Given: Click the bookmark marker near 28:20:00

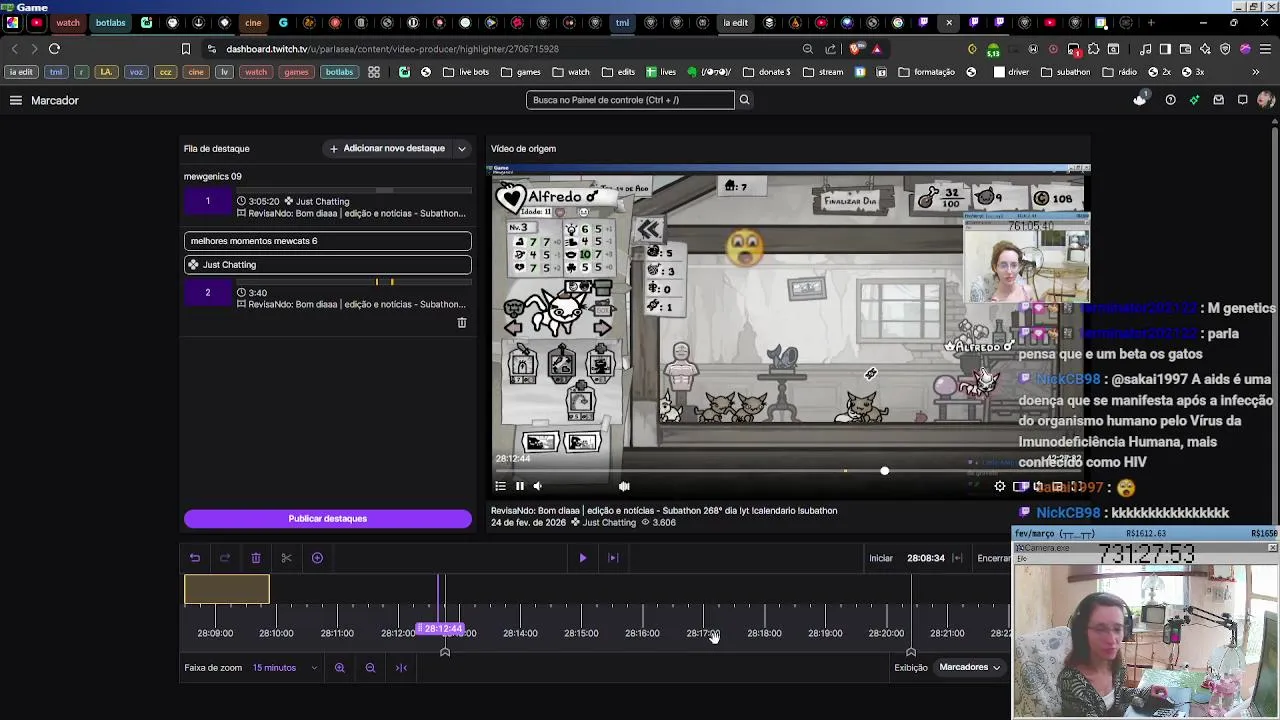Looking at the screenshot, I should click(x=911, y=652).
